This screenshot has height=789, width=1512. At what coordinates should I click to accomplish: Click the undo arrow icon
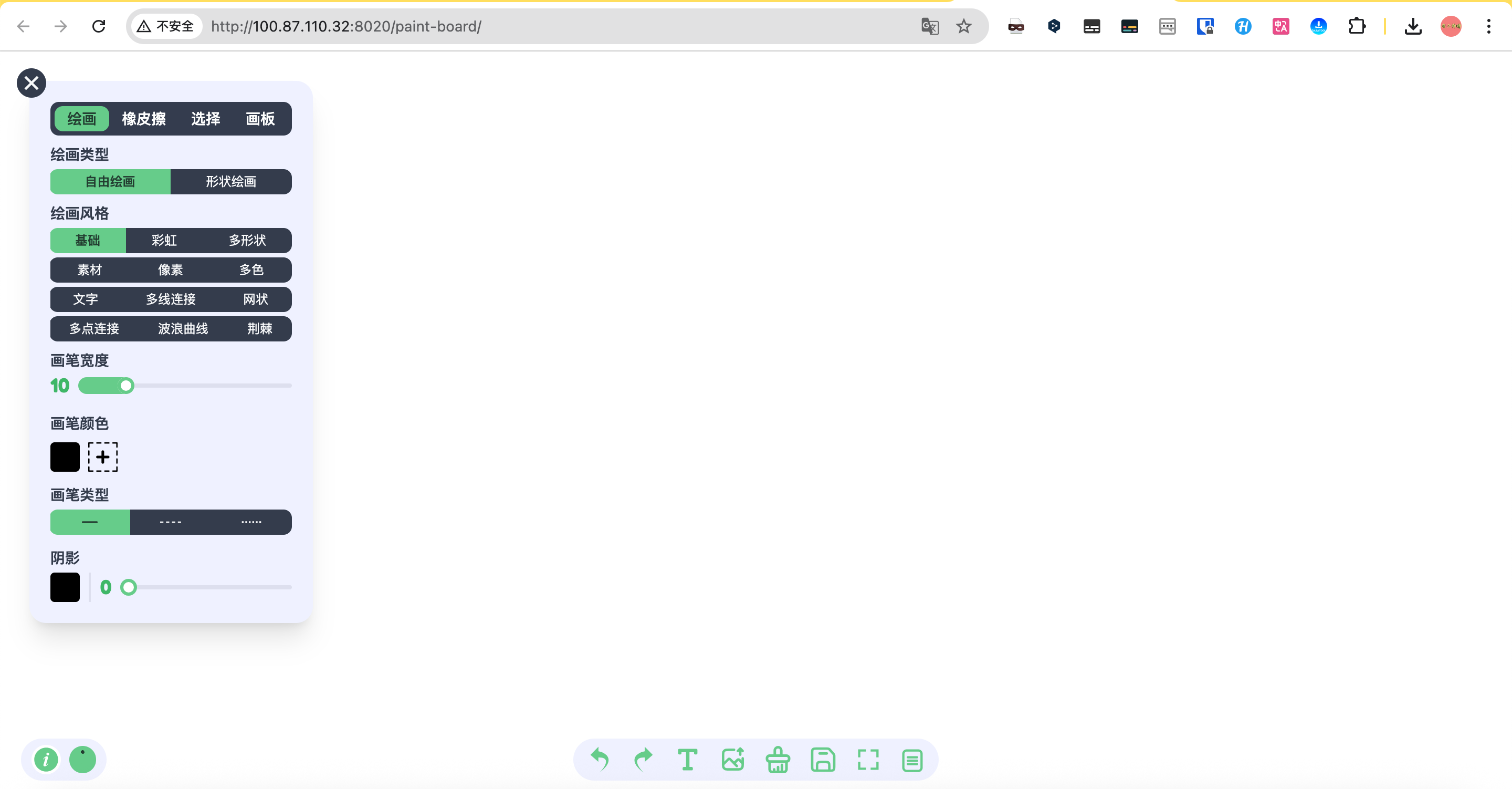coord(599,759)
